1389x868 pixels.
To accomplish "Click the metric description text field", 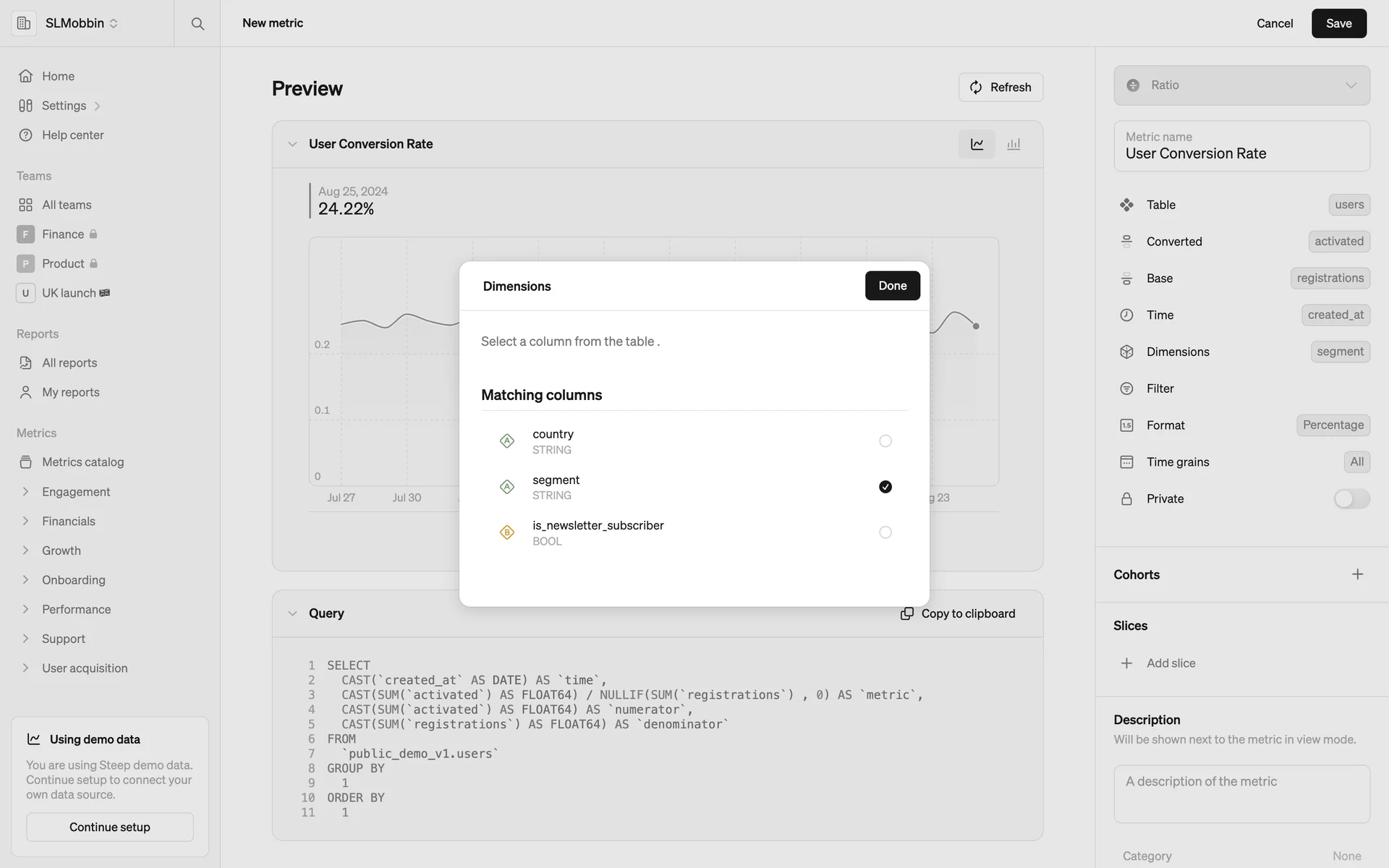I will (x=1241, y=793).
